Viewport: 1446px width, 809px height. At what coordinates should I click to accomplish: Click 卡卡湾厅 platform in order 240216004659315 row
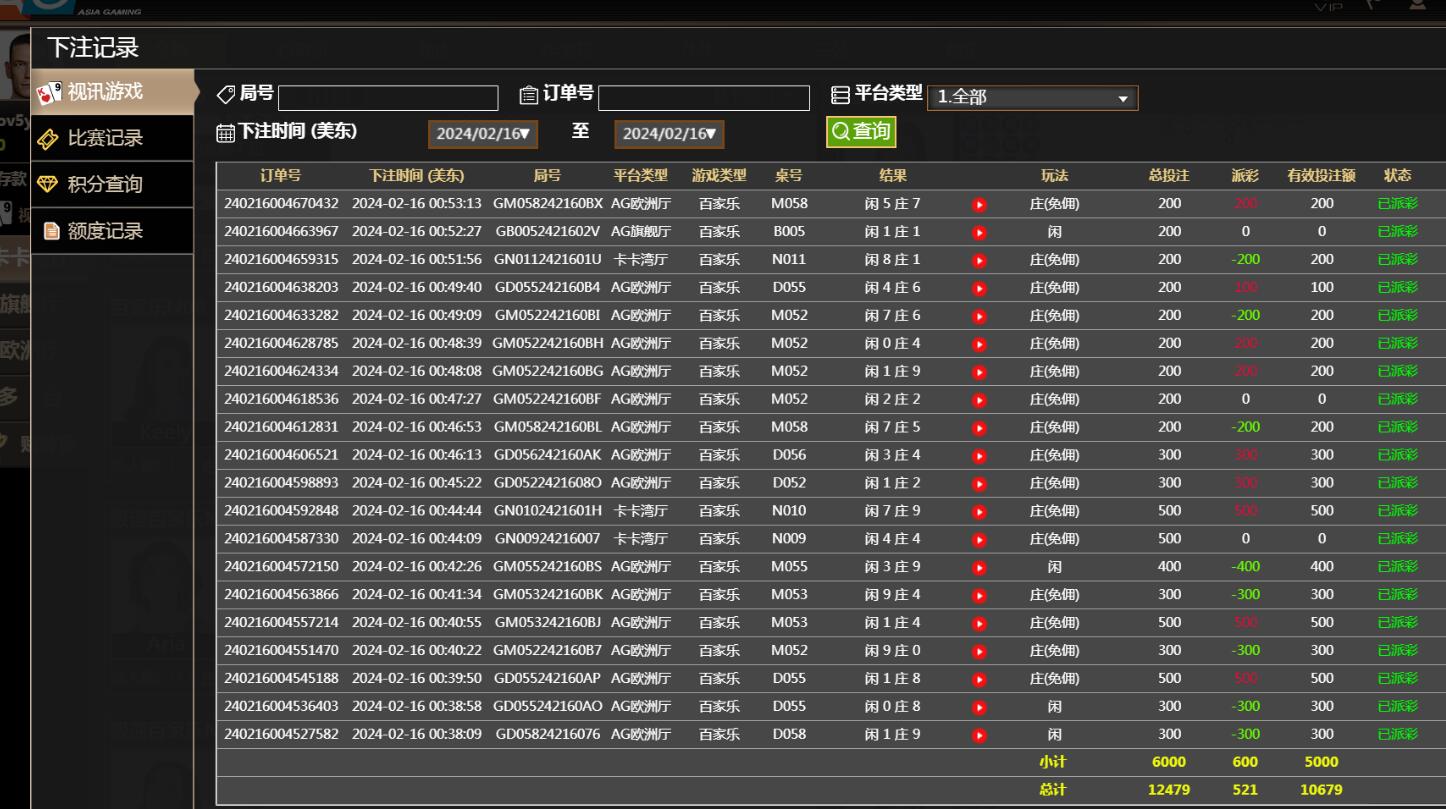641,260
